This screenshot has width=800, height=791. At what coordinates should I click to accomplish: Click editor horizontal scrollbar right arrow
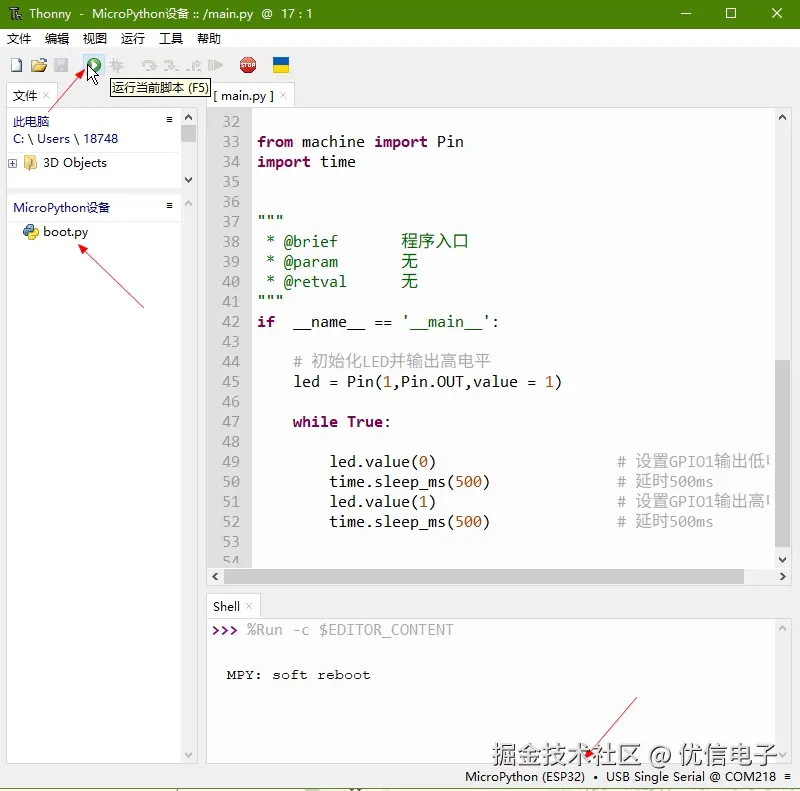point(782,577)
